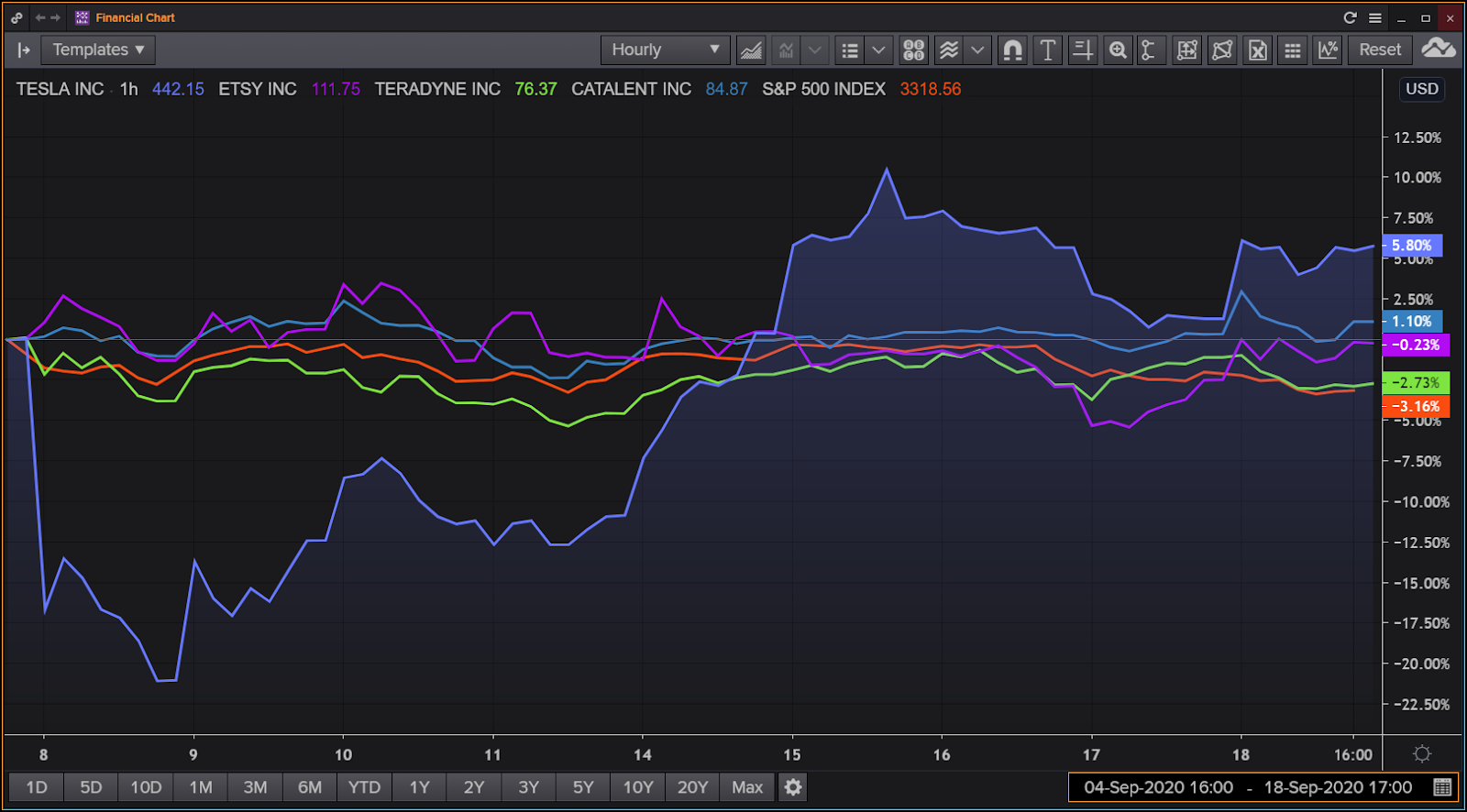Select the area chart type icon
The image size is (1467, 812).
751,50
